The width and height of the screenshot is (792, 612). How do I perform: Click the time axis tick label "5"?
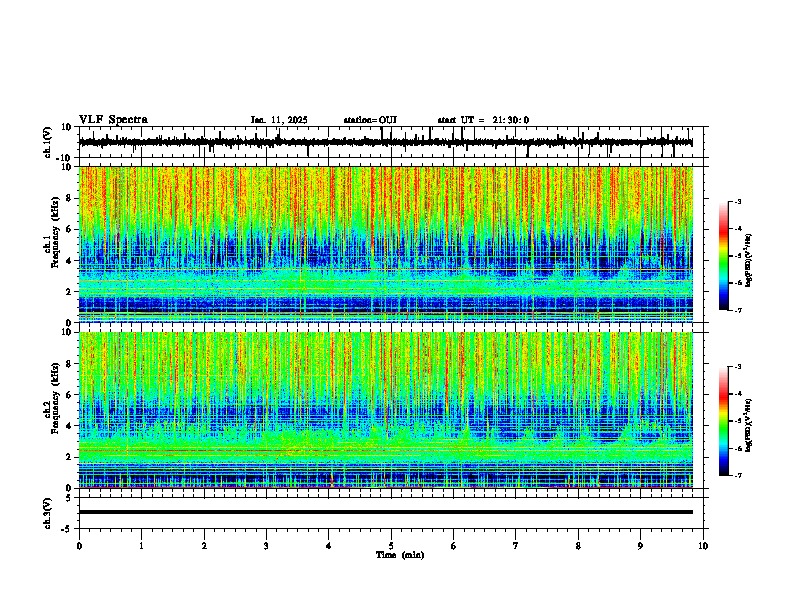click(391, 546)
